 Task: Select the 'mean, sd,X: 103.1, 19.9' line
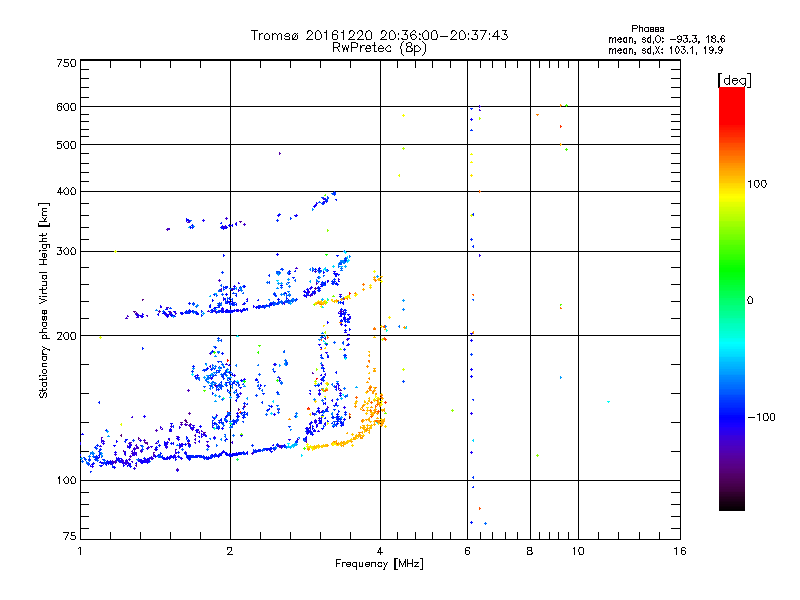coord(665,50)
